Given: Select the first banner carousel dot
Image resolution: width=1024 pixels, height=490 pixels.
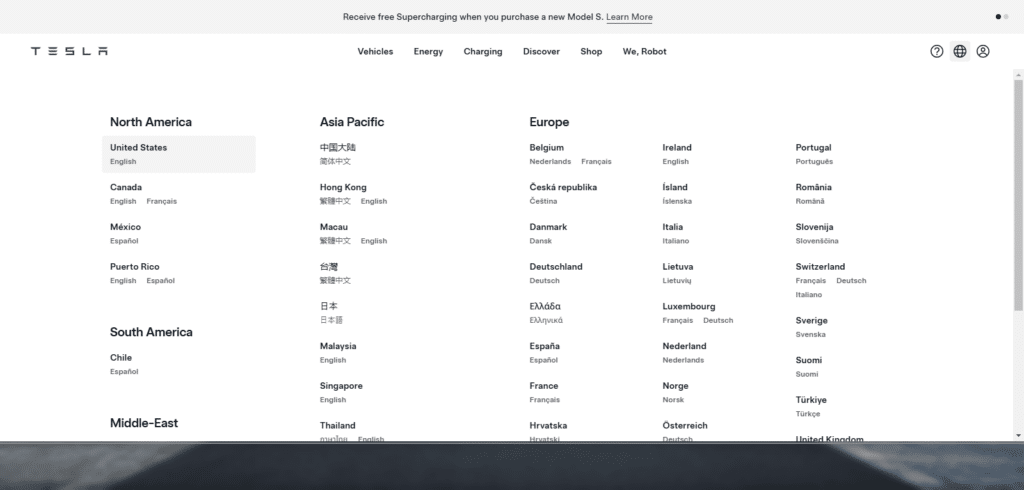Looking at the screenshot, I should [998, 17].
